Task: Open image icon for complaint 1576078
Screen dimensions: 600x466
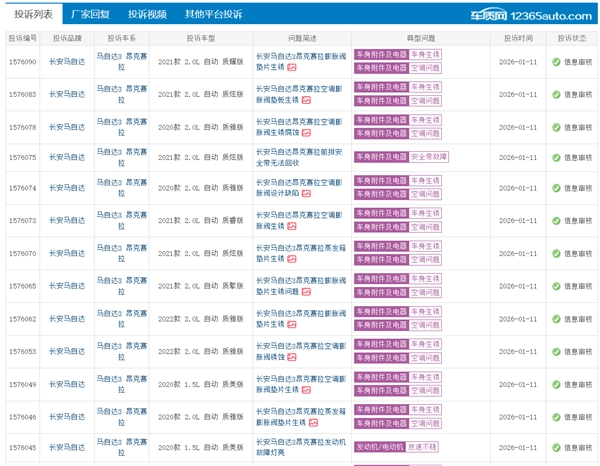Action: [x=306, y=133]
